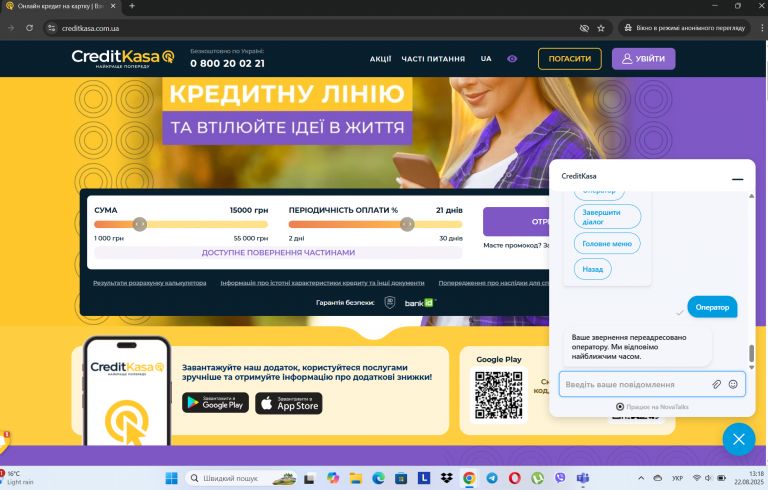
Task: Open Telegram from the taskbar
Action: [x=492, y=478]
